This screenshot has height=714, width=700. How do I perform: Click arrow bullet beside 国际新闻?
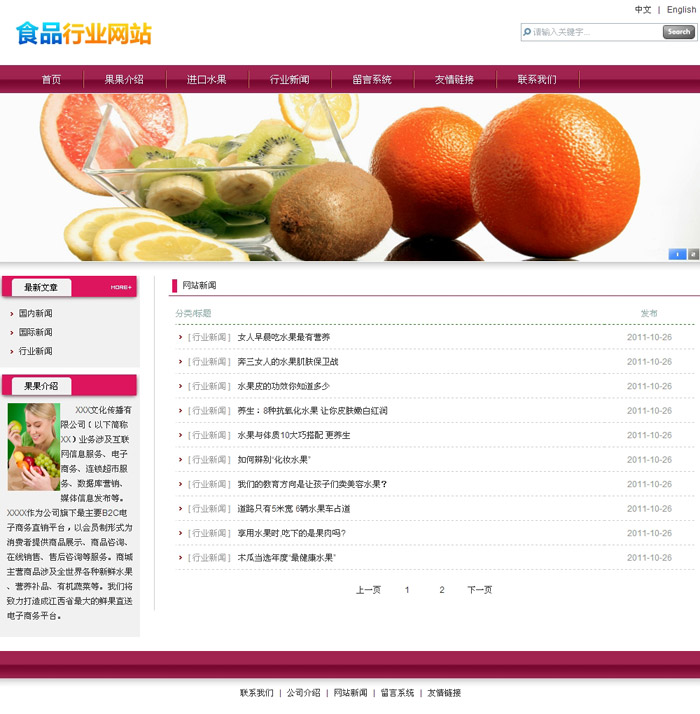11,333
